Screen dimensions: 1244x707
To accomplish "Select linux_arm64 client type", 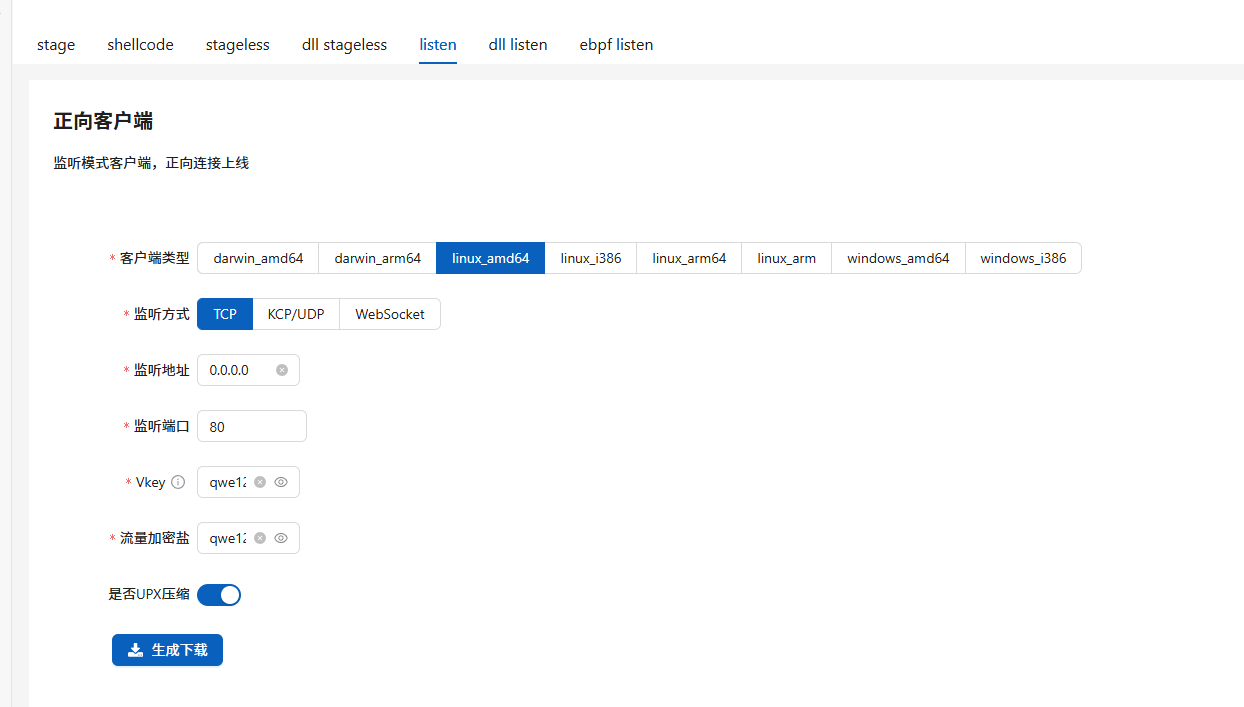I will point(689,258).
